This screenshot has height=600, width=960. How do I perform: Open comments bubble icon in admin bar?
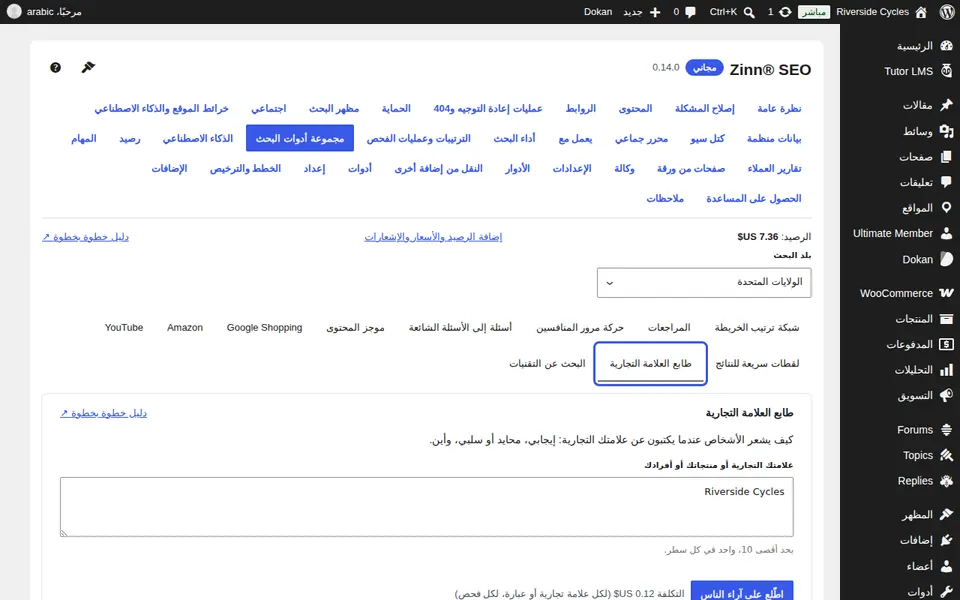pyautogui.click(x=691, y=12)
